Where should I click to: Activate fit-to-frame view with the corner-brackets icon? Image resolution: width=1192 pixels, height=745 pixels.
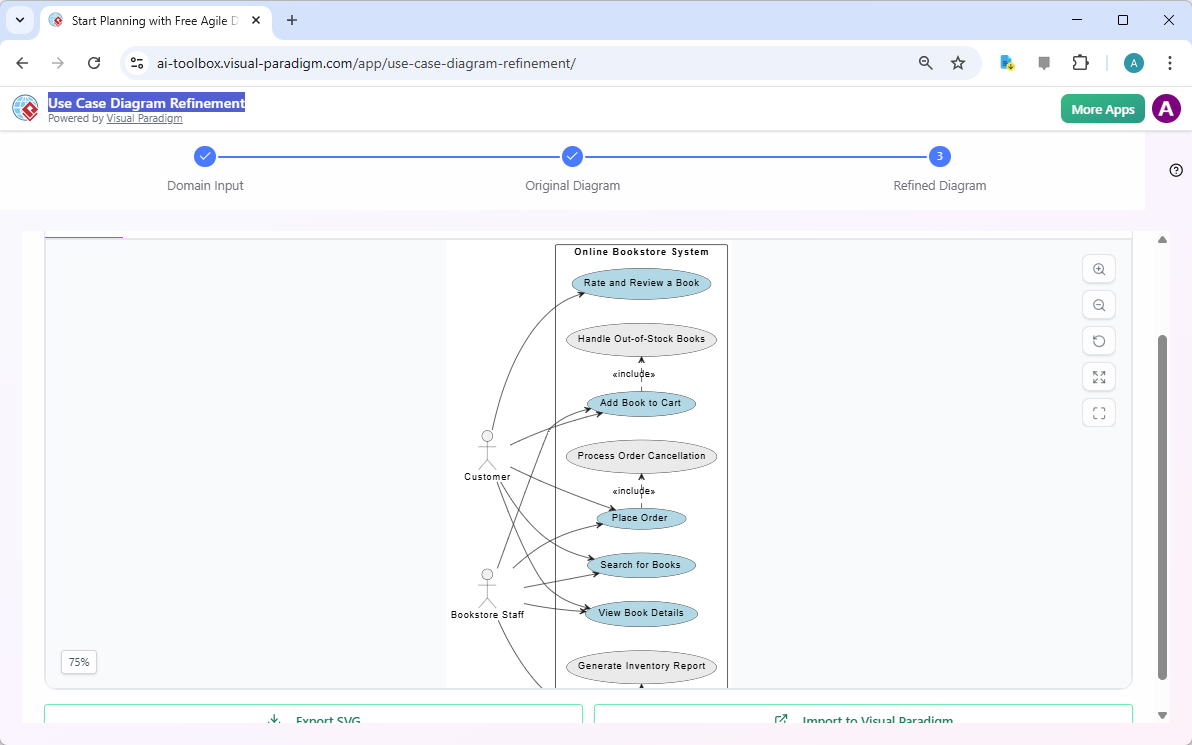pos(1098,412)
